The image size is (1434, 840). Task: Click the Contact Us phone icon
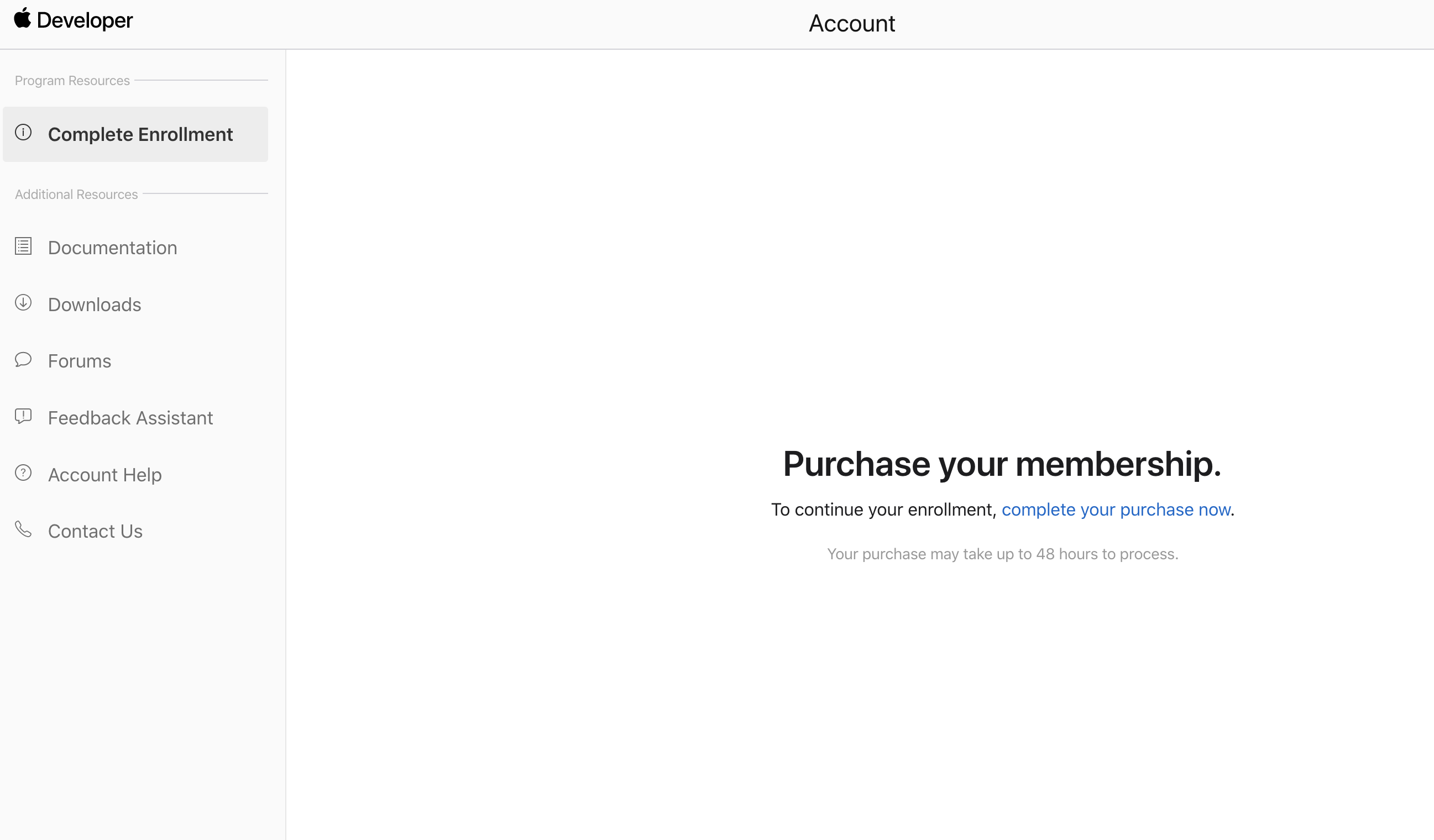tap(23, 529)
